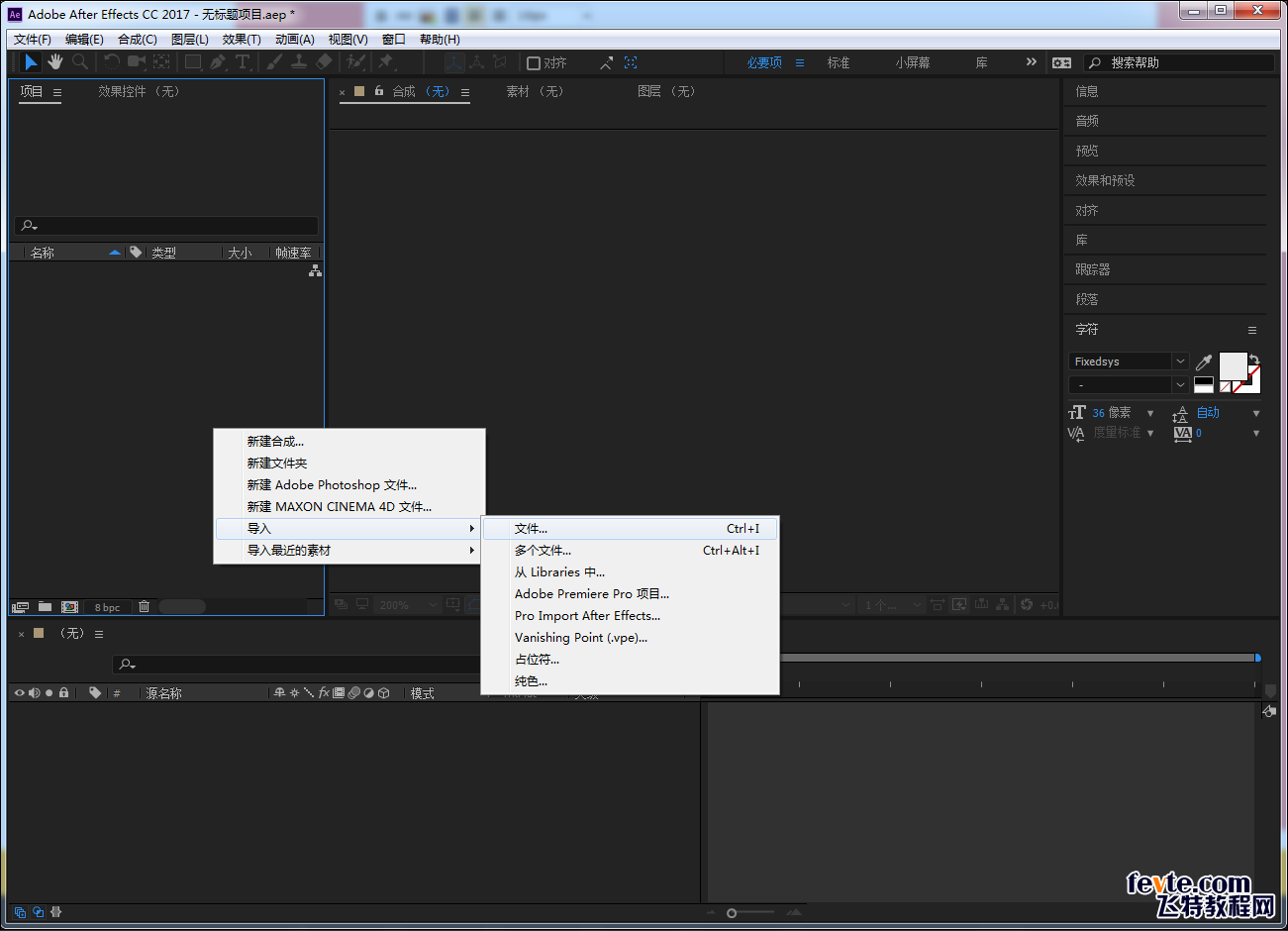Open the Fixedsys font family dropdown
This screenshot has width=1288, height=931.
point(1179,362)
